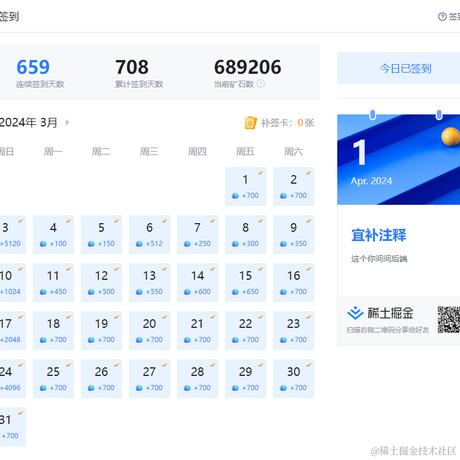Click the 宜补注释 fortune heading
The image size is (460, 460).
tap(379, 235)
